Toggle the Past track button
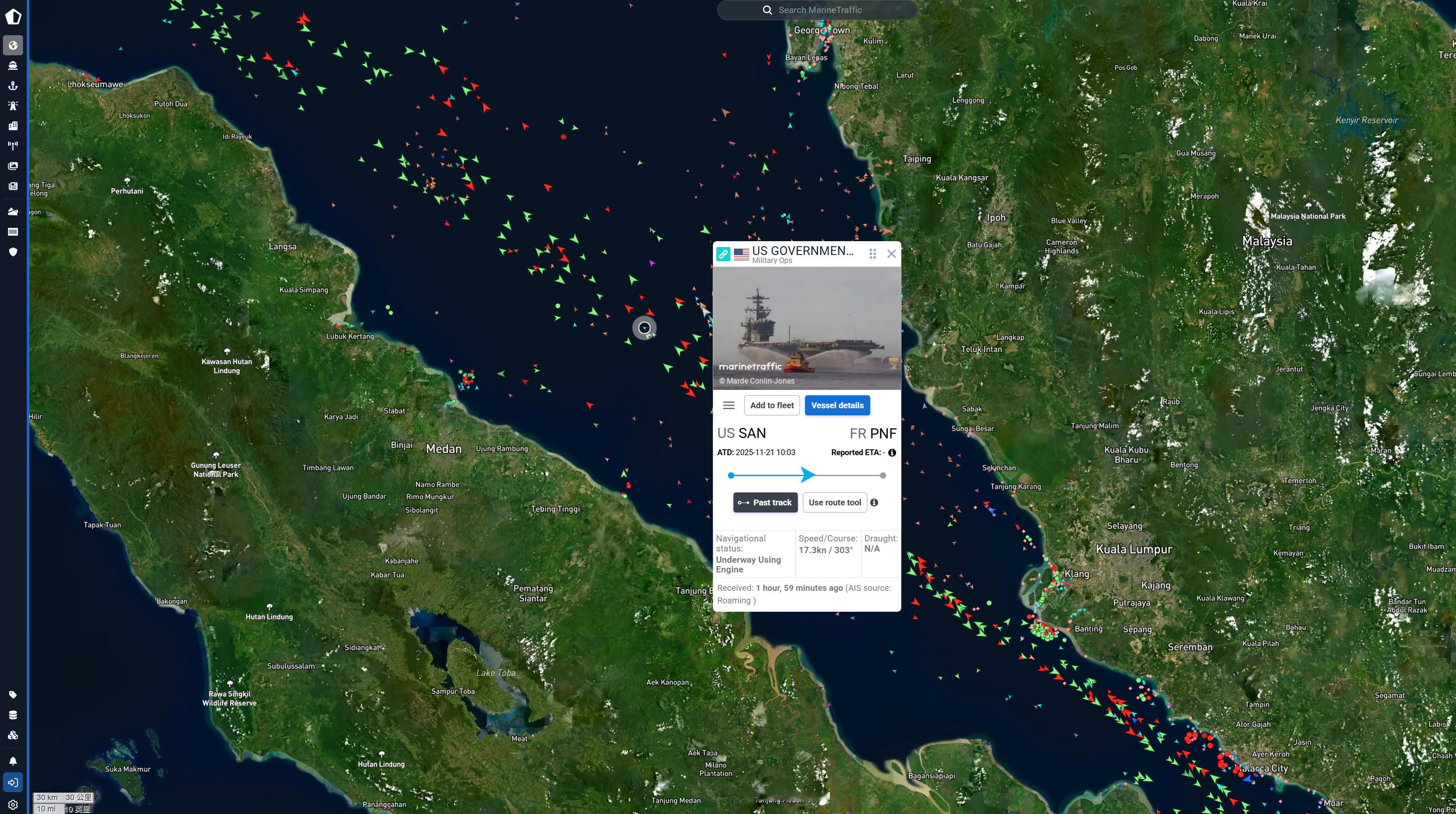 point(765,502)
